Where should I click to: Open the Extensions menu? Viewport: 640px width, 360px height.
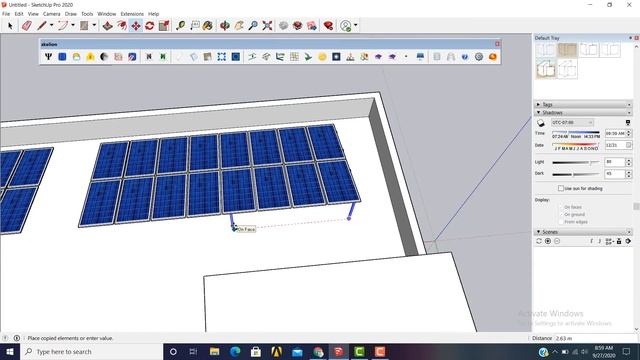point(132,14)
